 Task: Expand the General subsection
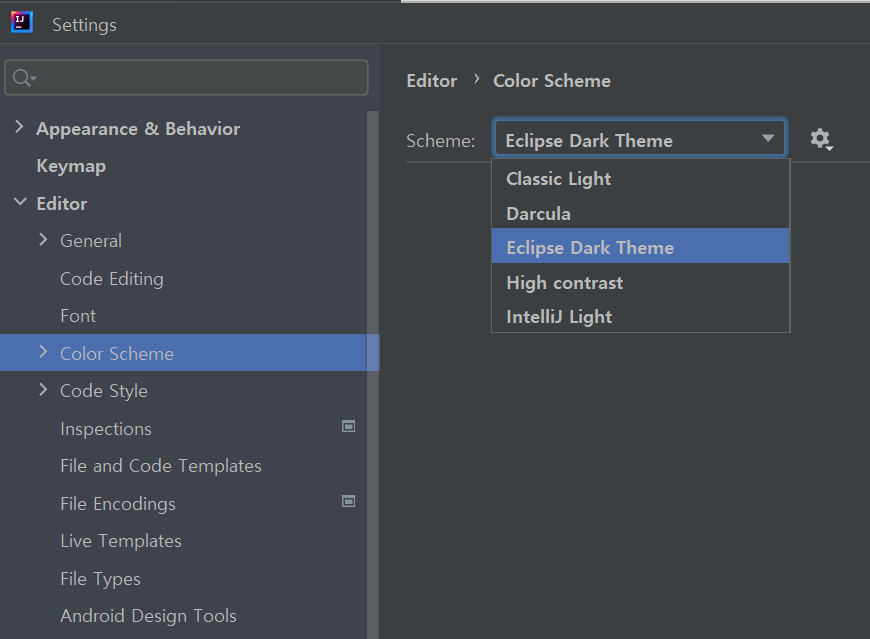(43, 240)
